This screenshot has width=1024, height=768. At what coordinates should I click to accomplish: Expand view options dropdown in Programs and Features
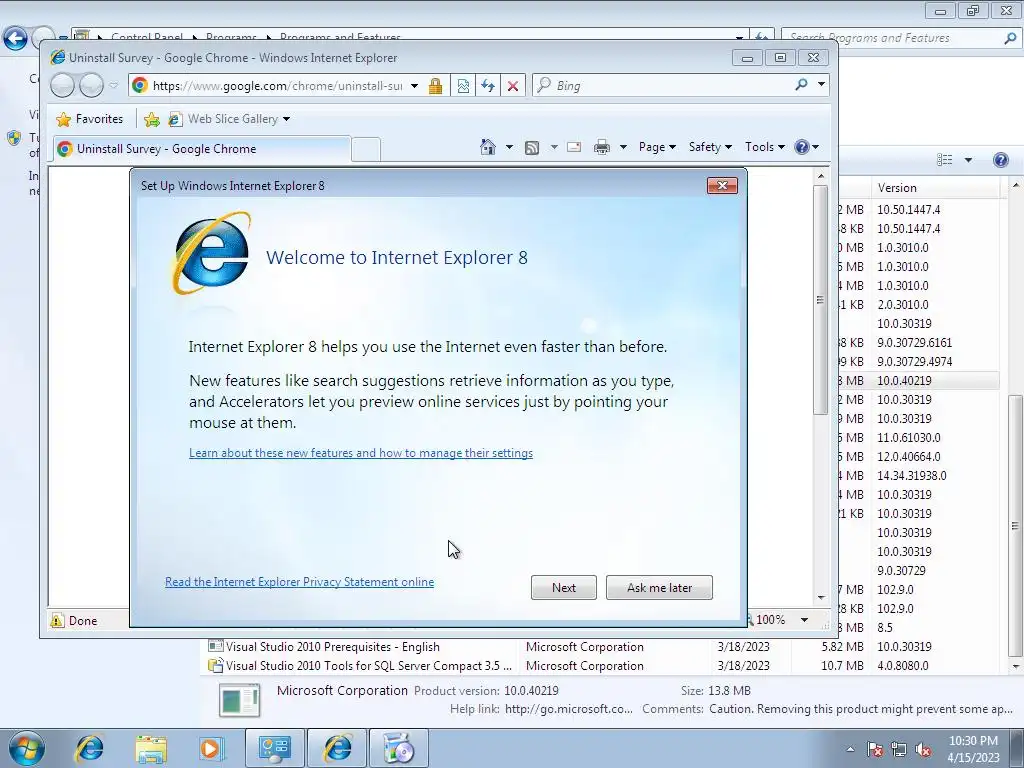pos(968,160)
